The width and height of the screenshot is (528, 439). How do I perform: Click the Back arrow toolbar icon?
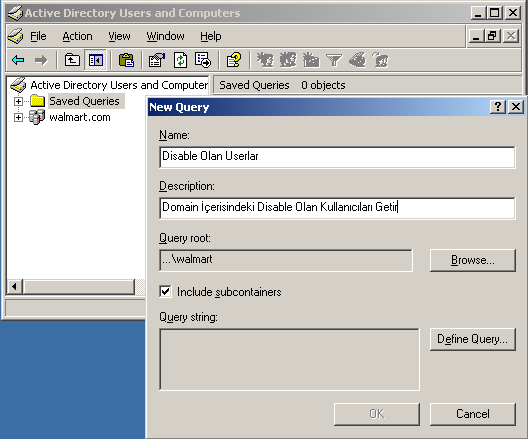18,60
